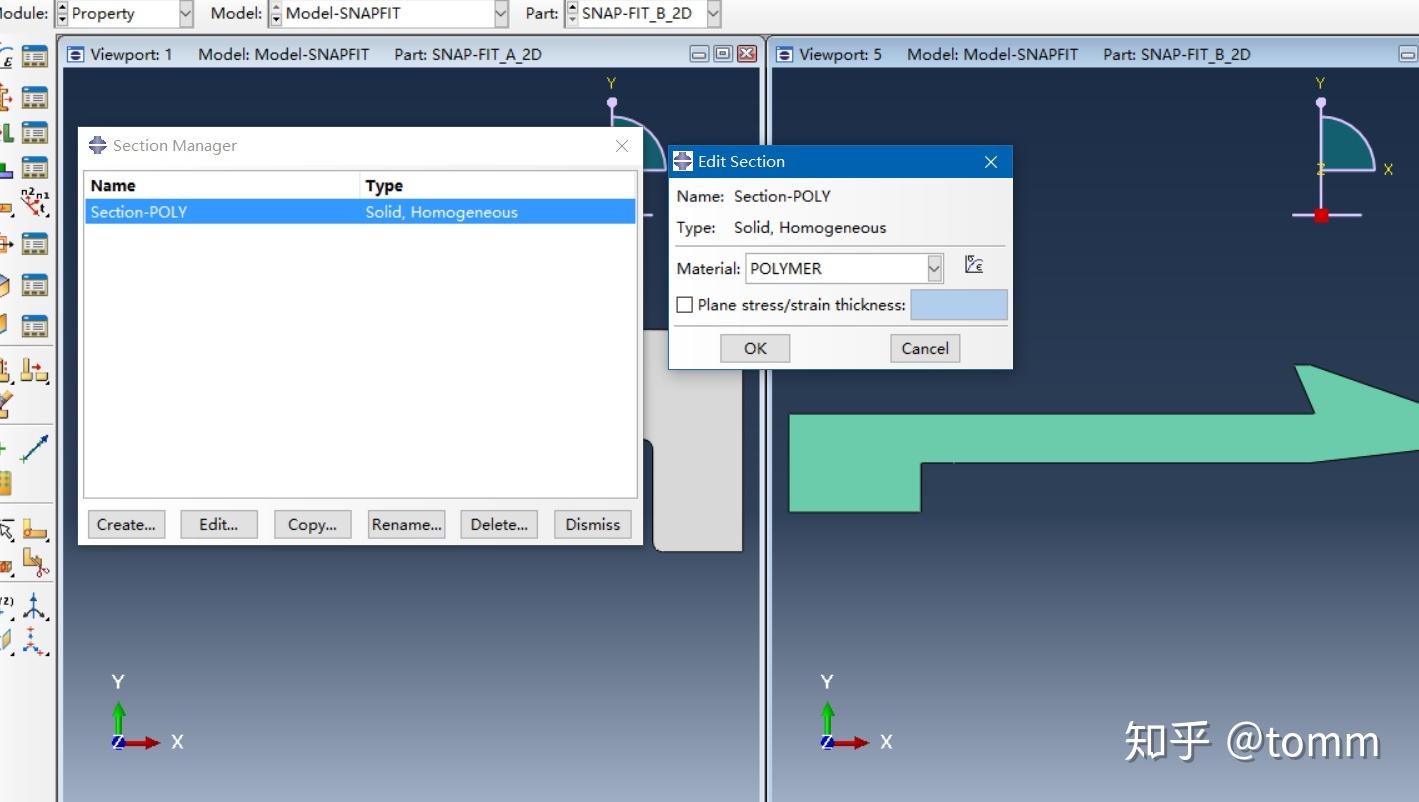Open Section Manager from the toolbox
The width and height of the screenshot is (1419, 802).
[x=35, y=97]
